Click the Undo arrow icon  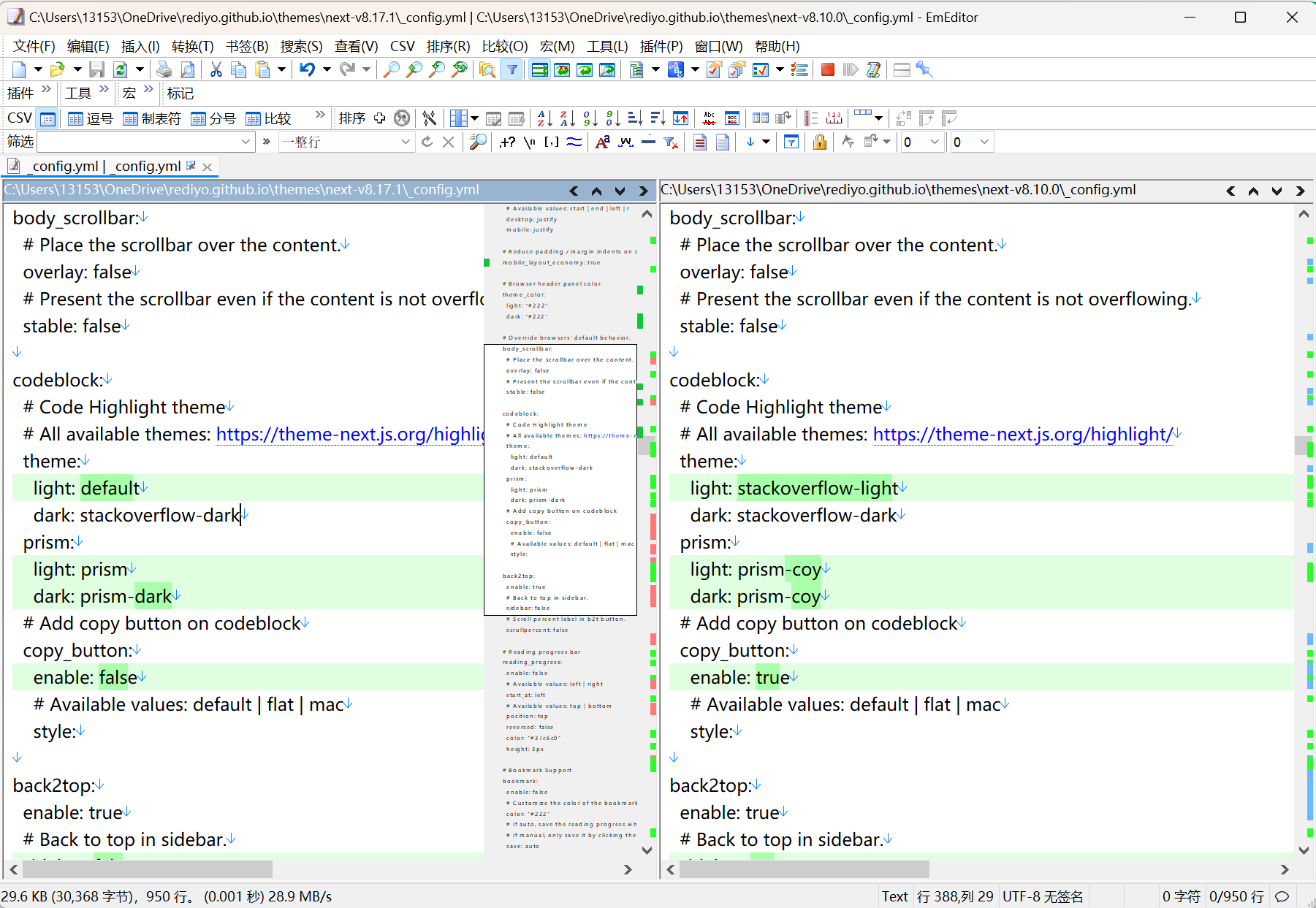[307, 69]
